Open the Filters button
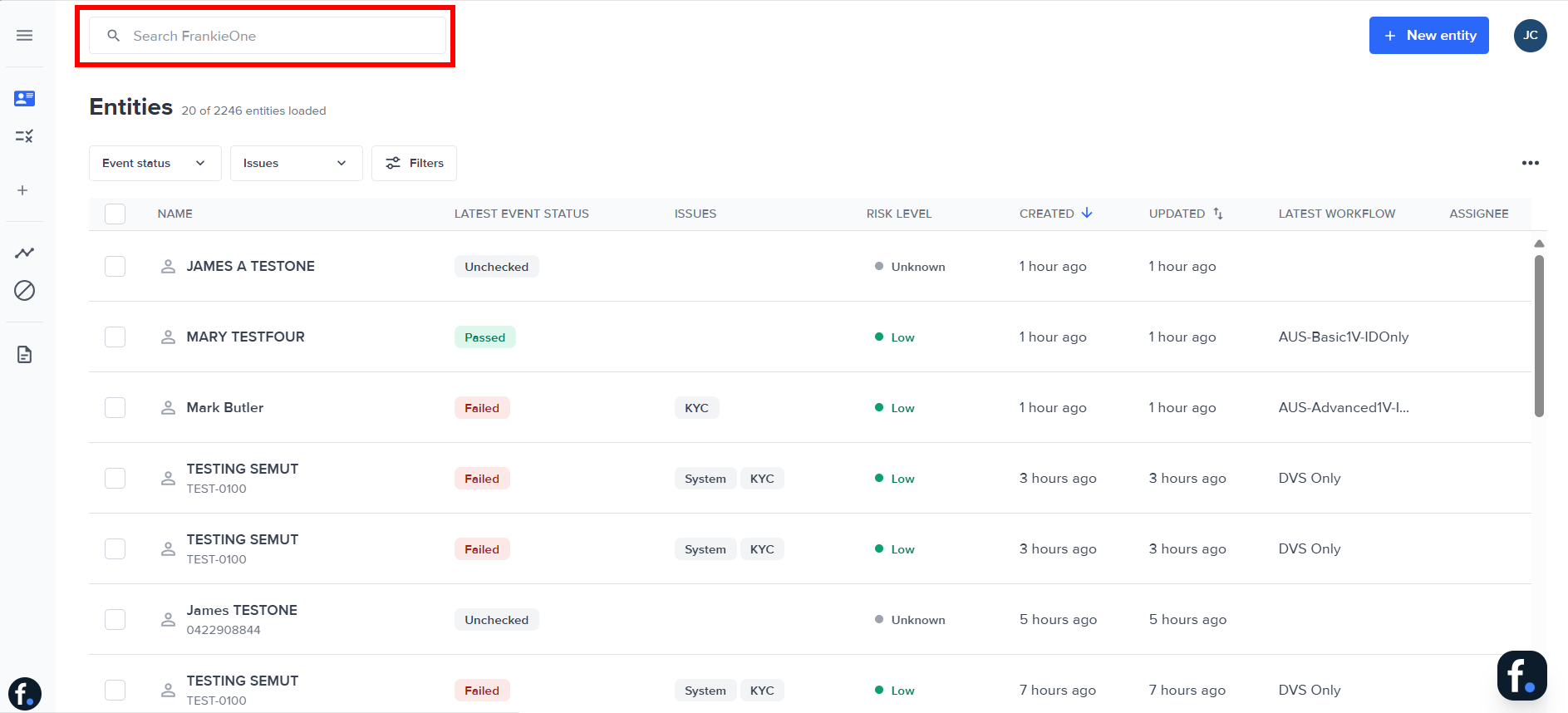1568x713 pixels. [x=414, y=163]
